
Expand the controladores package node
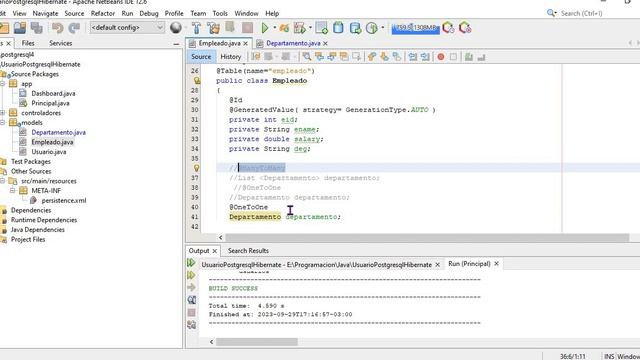tap(3, 113)
